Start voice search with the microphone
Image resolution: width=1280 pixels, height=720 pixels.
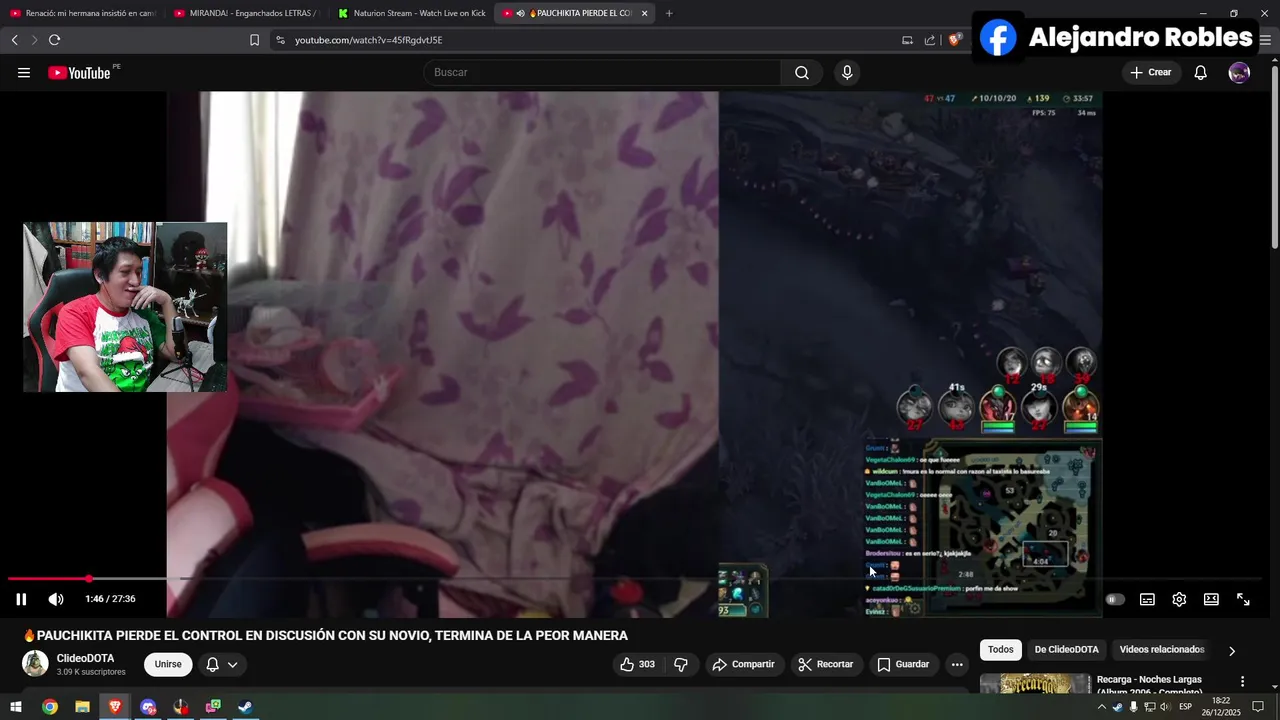point(847,72)
